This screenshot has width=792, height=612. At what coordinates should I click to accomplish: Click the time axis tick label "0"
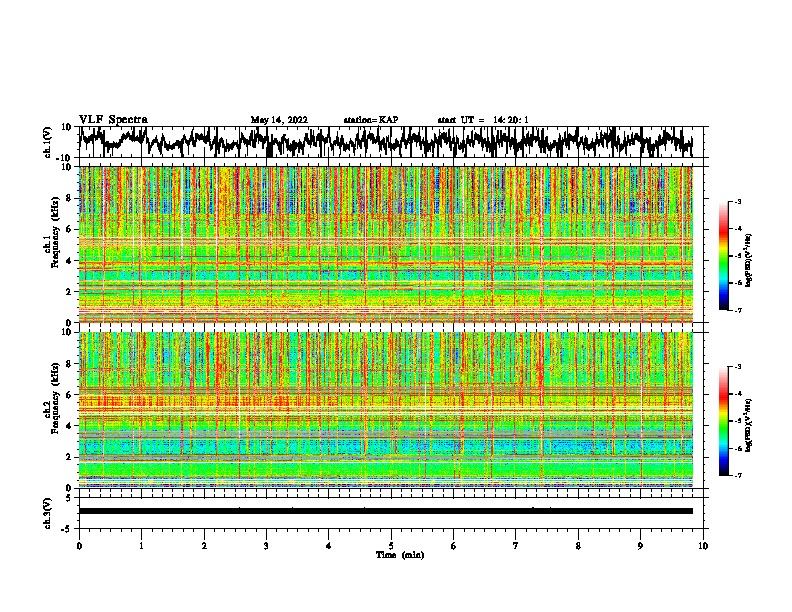pyautogui.click(x=79, y=546)
